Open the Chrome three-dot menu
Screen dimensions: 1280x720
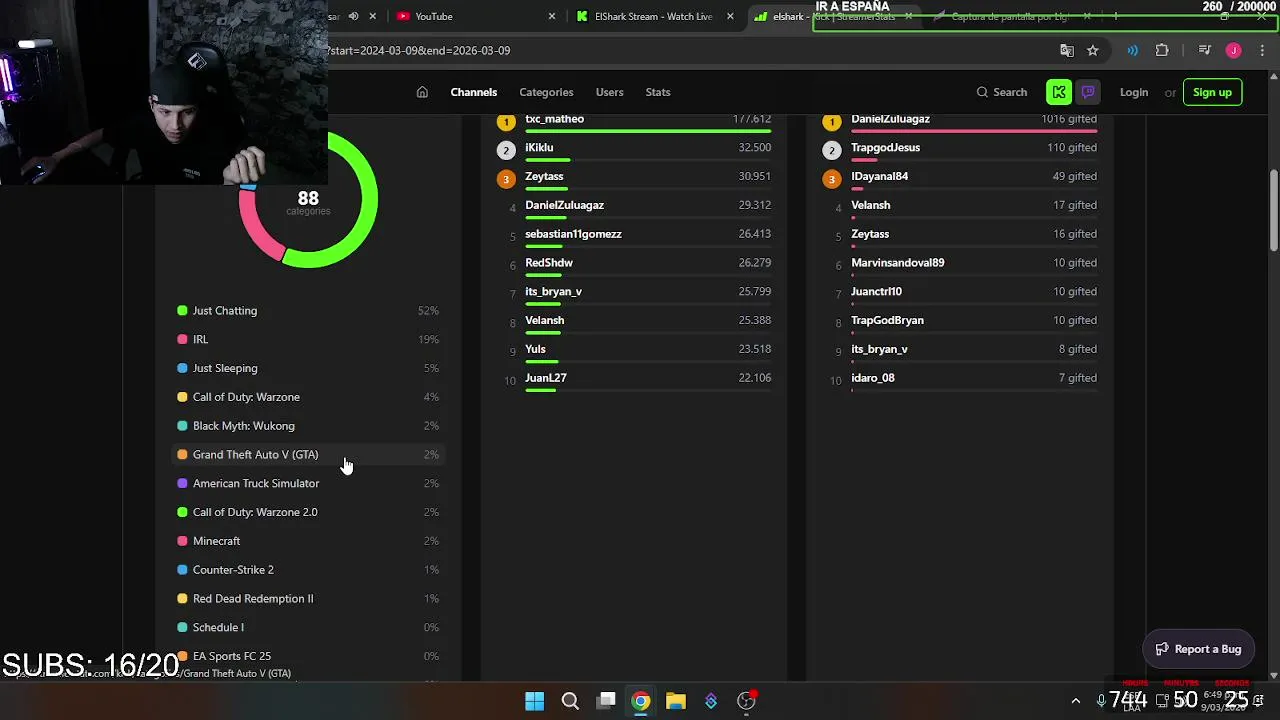tap(1261, 50)
